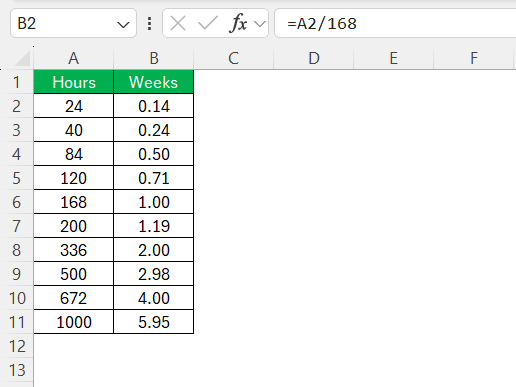Image resolution: width=516 pixels, height=387 pixels.
Task: Select the cell containing 4.00
Action: point(154,298)
